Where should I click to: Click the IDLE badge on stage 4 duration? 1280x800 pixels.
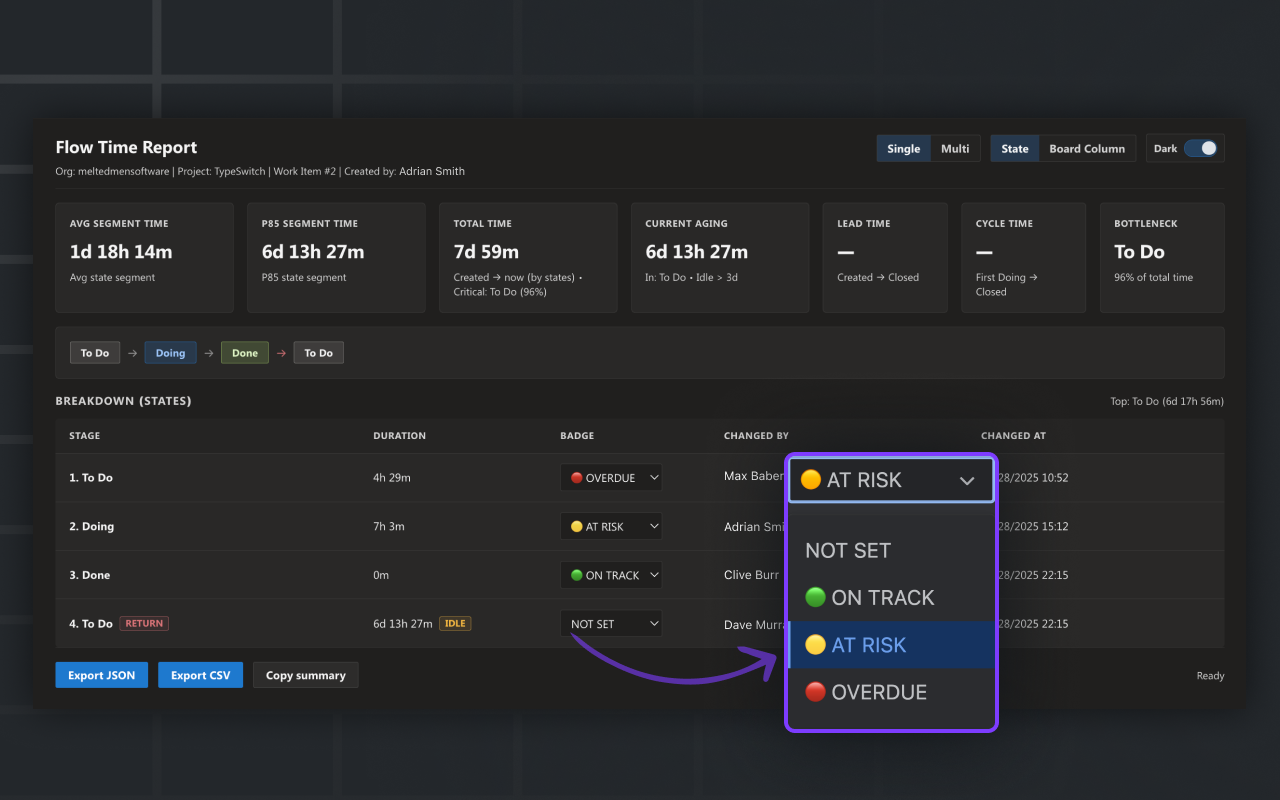tap(455, 623)
